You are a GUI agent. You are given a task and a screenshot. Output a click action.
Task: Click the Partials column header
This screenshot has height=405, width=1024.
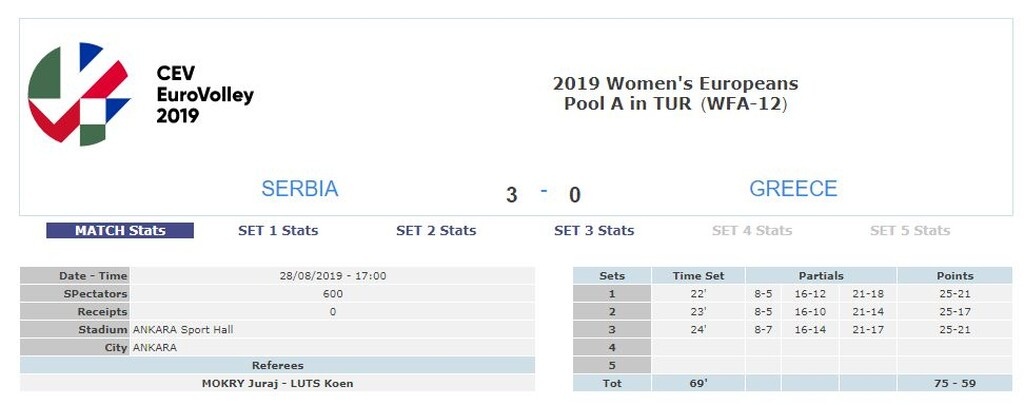[x=821, y=276]
